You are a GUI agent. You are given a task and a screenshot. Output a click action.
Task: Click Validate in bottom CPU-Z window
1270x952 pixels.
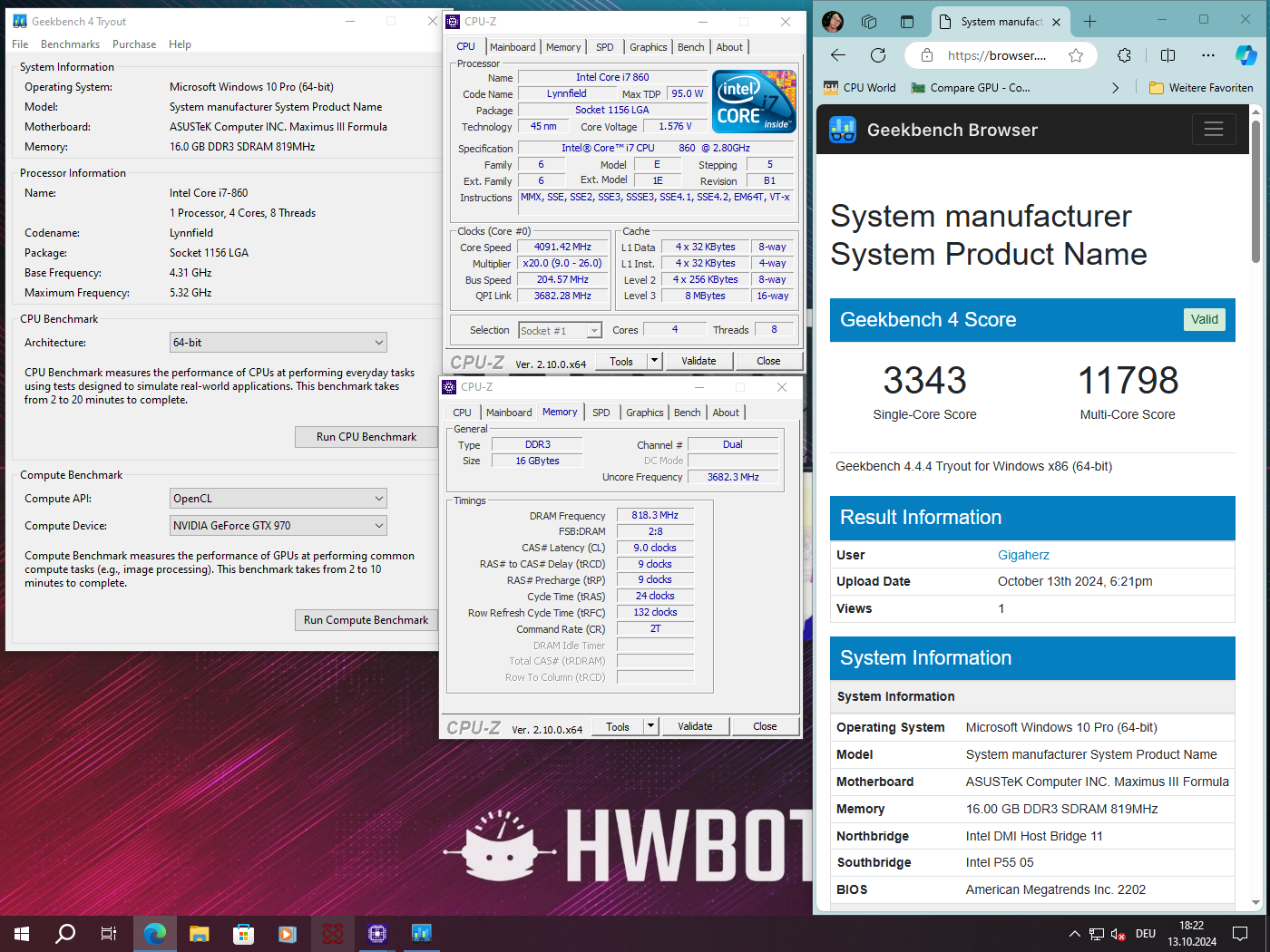click(x=695, y=726)
